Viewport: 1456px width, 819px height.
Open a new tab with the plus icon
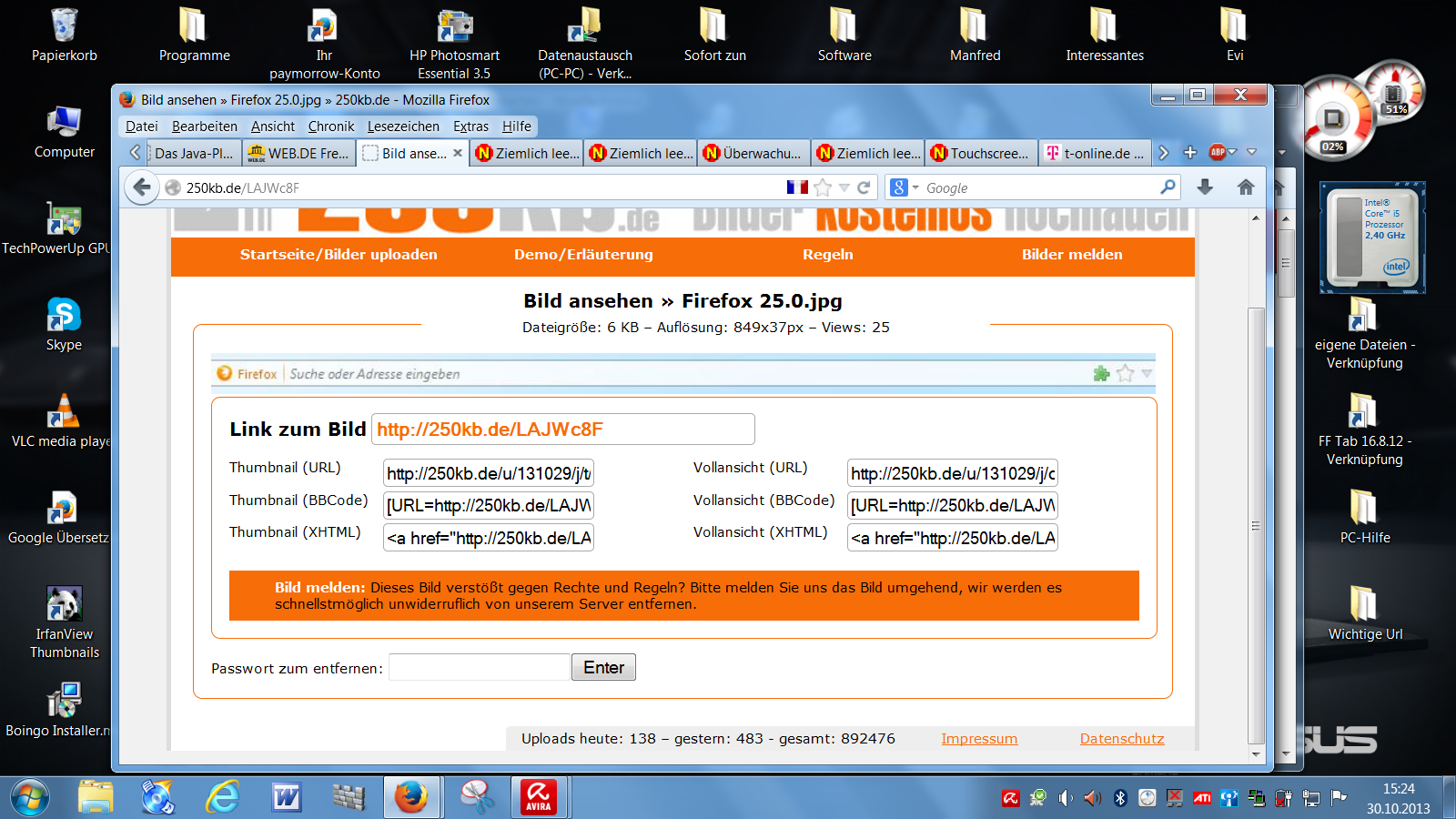tap(1189, 153)
